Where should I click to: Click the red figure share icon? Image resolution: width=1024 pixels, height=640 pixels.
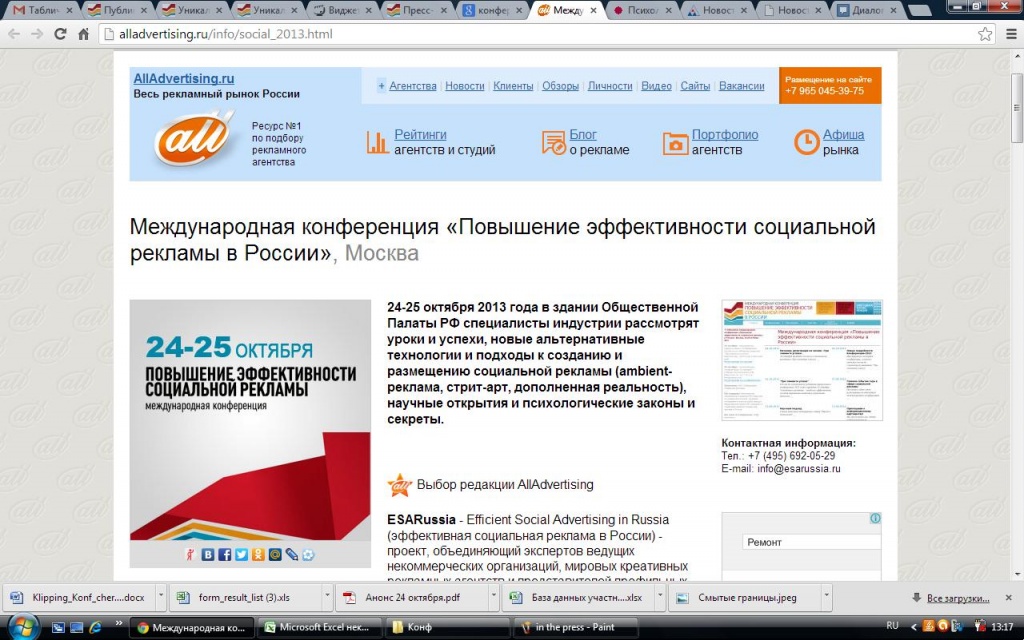[191, 554]
